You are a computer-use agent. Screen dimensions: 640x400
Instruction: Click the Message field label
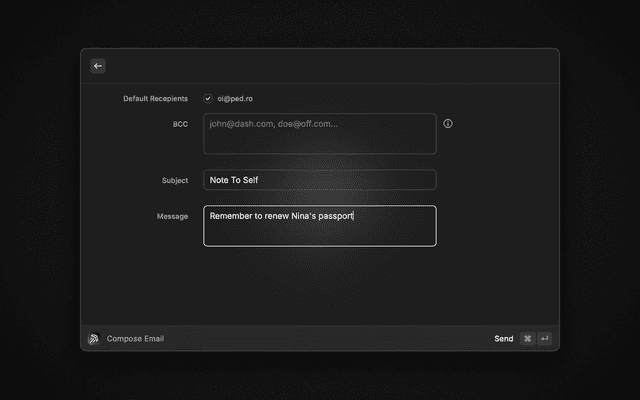tap(172, 216)
